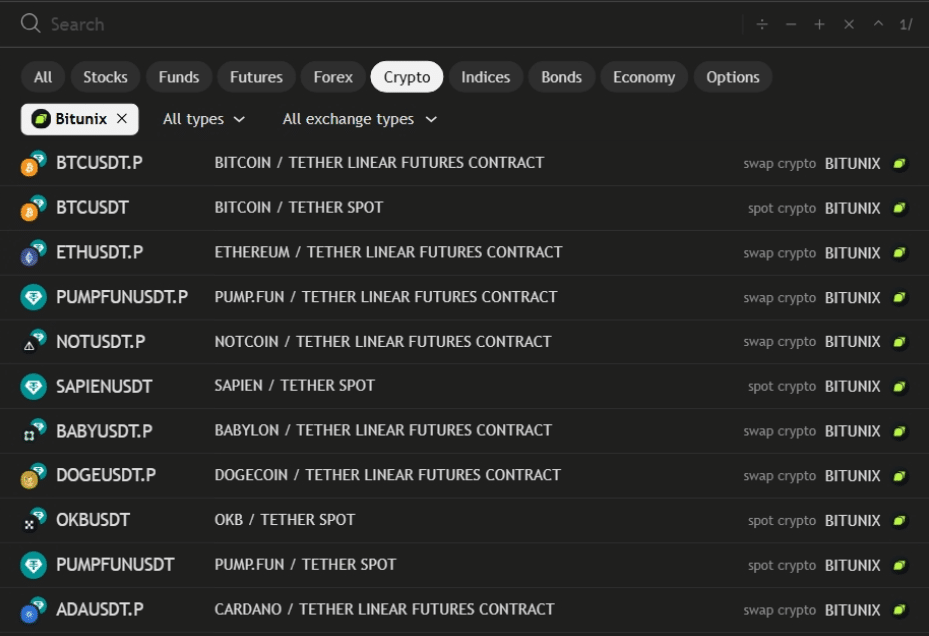Switch to the Stocks tab
929x636 pixels.
coord(105,77)
